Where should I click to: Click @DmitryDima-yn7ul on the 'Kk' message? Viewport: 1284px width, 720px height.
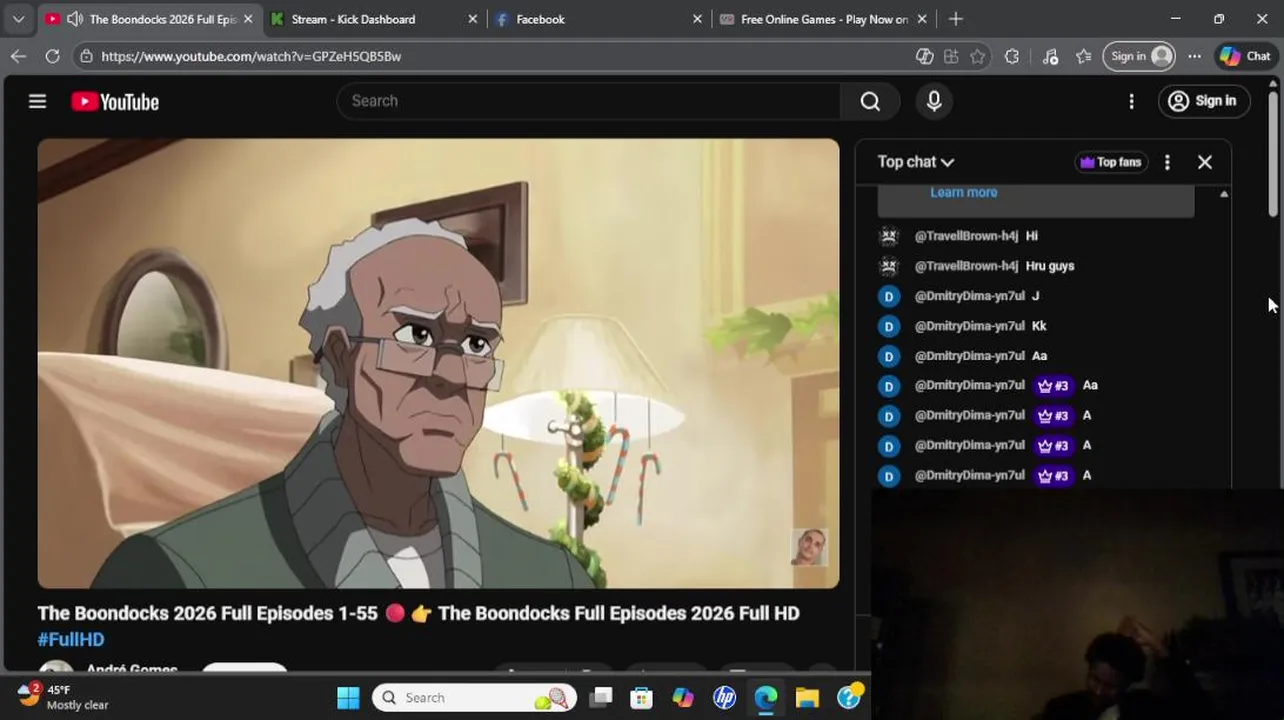coord(969,326)
